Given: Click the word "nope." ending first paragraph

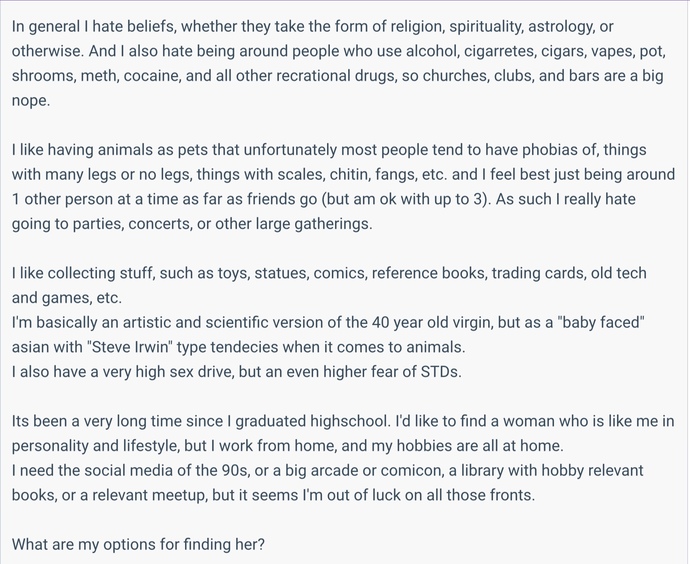Looking at the screenshot, I should coord(31,101).
